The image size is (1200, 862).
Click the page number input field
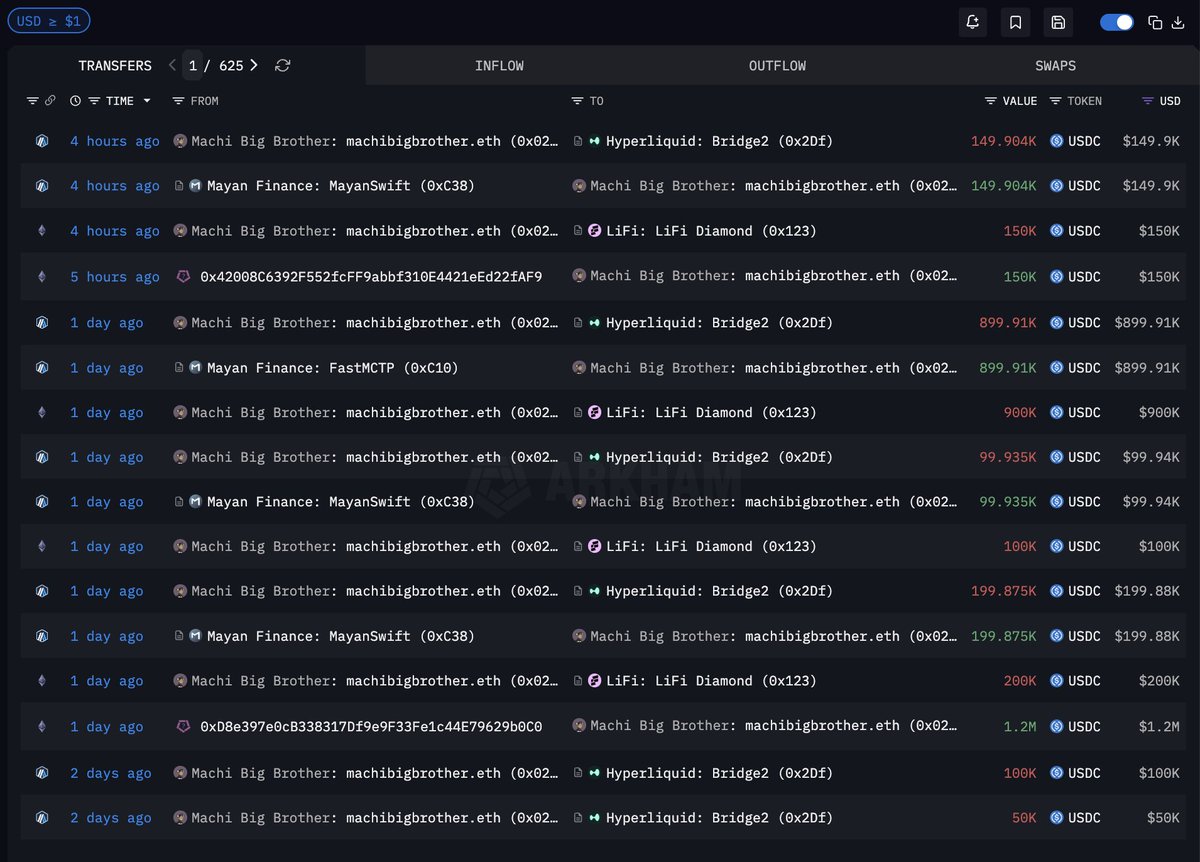(193, 66)
